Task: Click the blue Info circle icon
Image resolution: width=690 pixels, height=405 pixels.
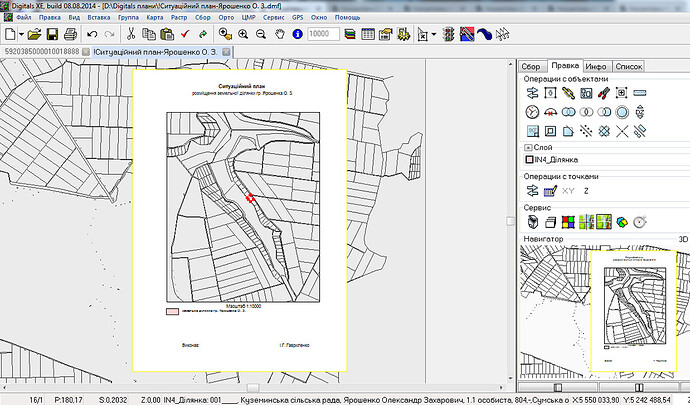Action: pos(297,34)
